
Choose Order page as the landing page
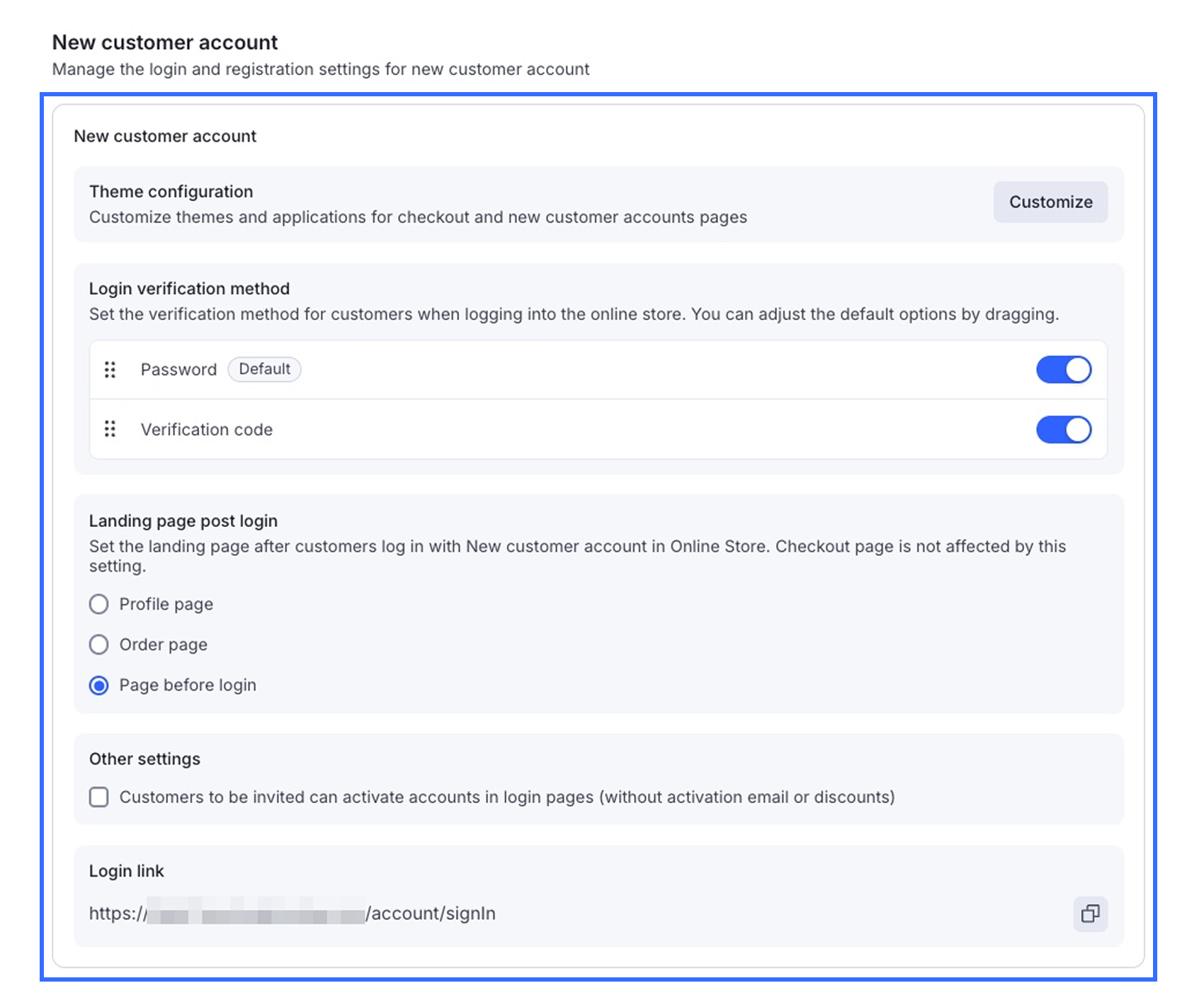click(x=99, y=644)
